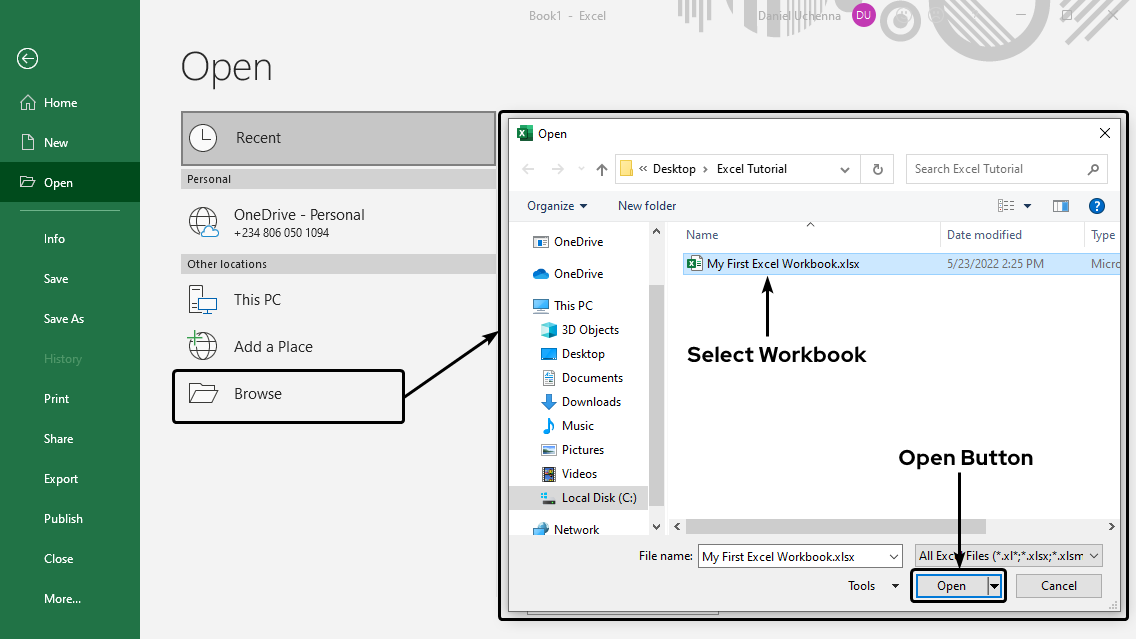
Task: Open the help icon in the dialog toolbar
Action: pyautogui.click(x=1097, y=206)
